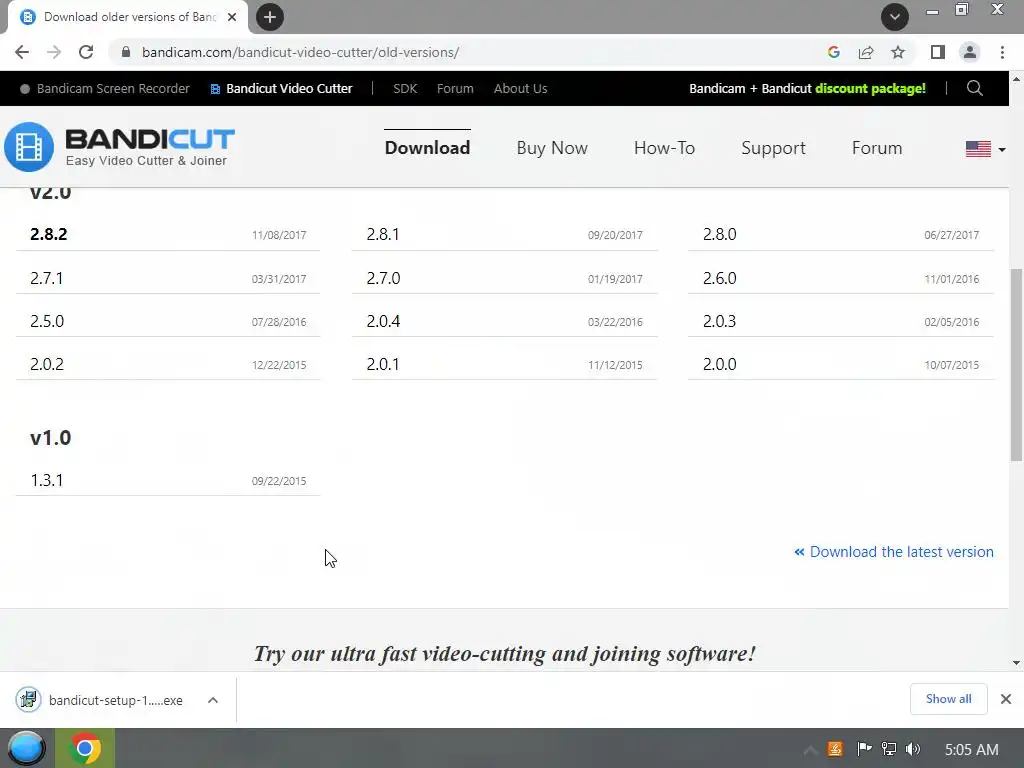Image resolution: width=1024 pixels, height=768 pixels.
Task: Open the tab search dropdown
Action: (x=895, y=17)
